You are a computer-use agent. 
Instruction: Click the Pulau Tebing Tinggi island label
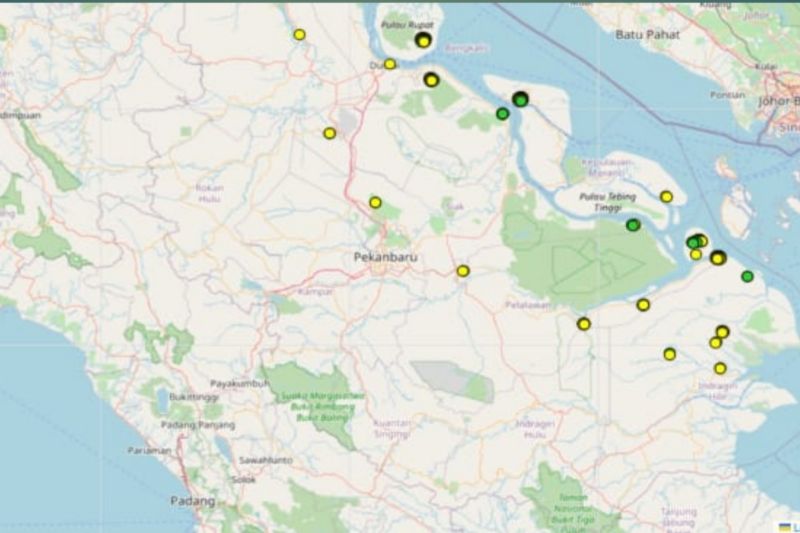607,203
